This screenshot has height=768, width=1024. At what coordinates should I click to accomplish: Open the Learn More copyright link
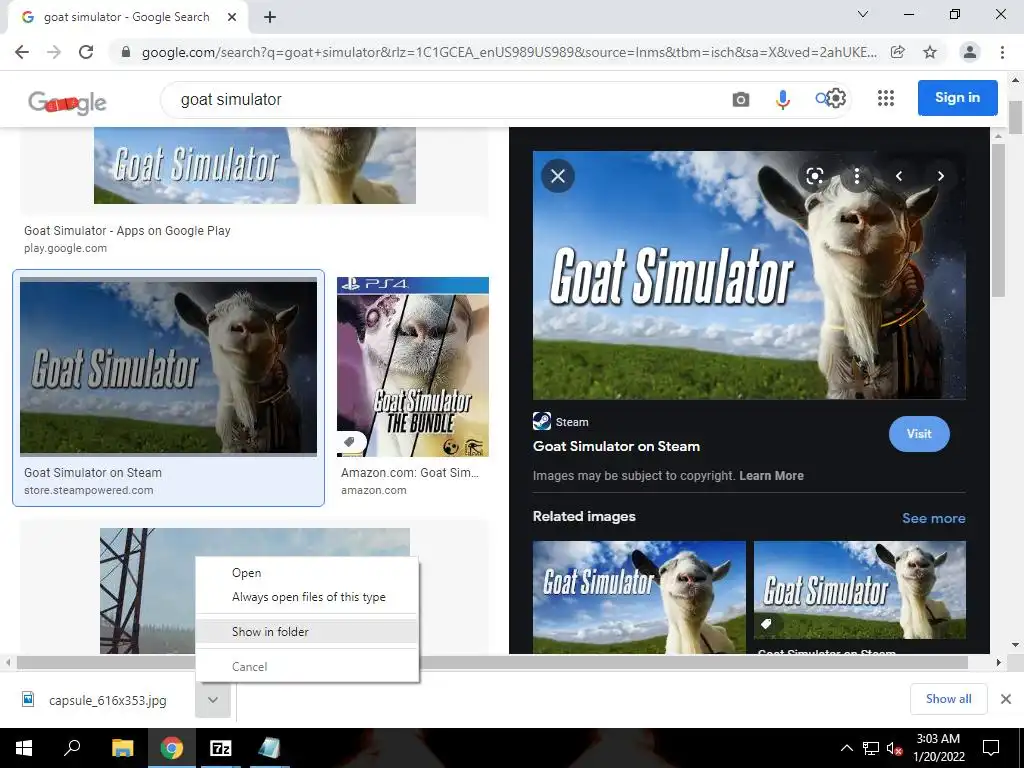click(x=771, y=476)
